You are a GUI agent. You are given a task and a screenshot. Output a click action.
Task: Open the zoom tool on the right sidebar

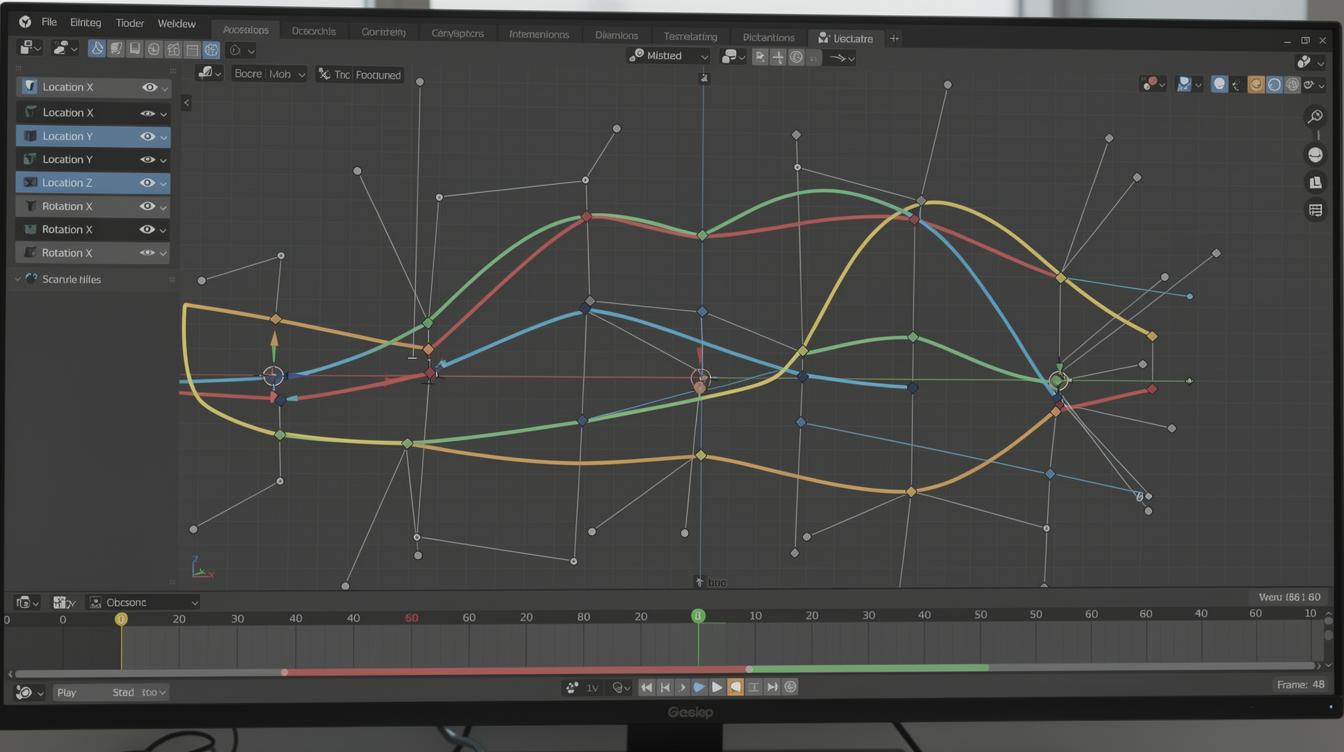point(1315,117)
